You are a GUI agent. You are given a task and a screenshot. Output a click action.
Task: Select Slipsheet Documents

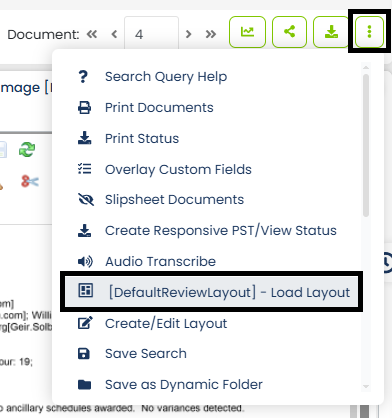coord(174,200)
